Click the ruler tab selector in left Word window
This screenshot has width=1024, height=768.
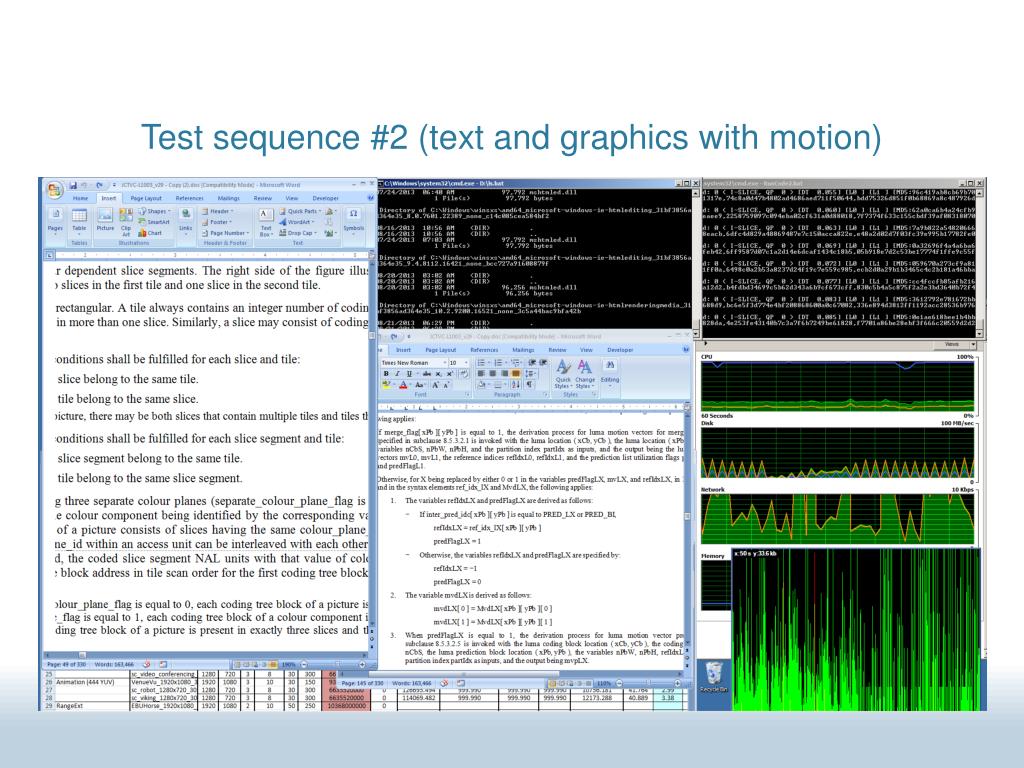point(48,255)
